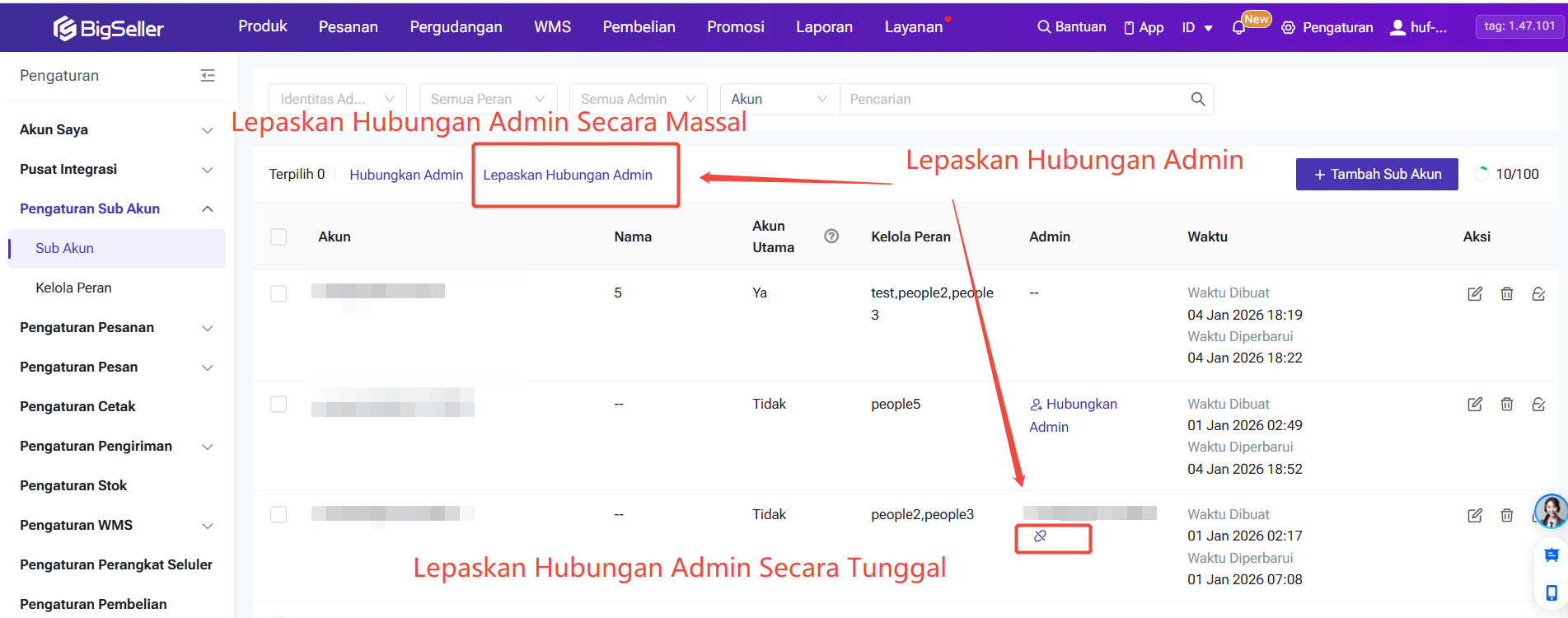Open the Pesanan menu
The width and height of the screenshot is (1568, 618).
pos(349,27)
